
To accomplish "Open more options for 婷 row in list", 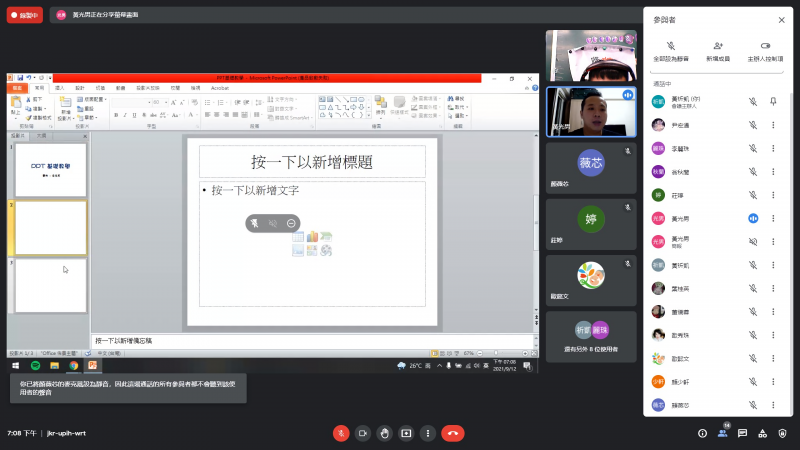I will [x=773, y=195].
